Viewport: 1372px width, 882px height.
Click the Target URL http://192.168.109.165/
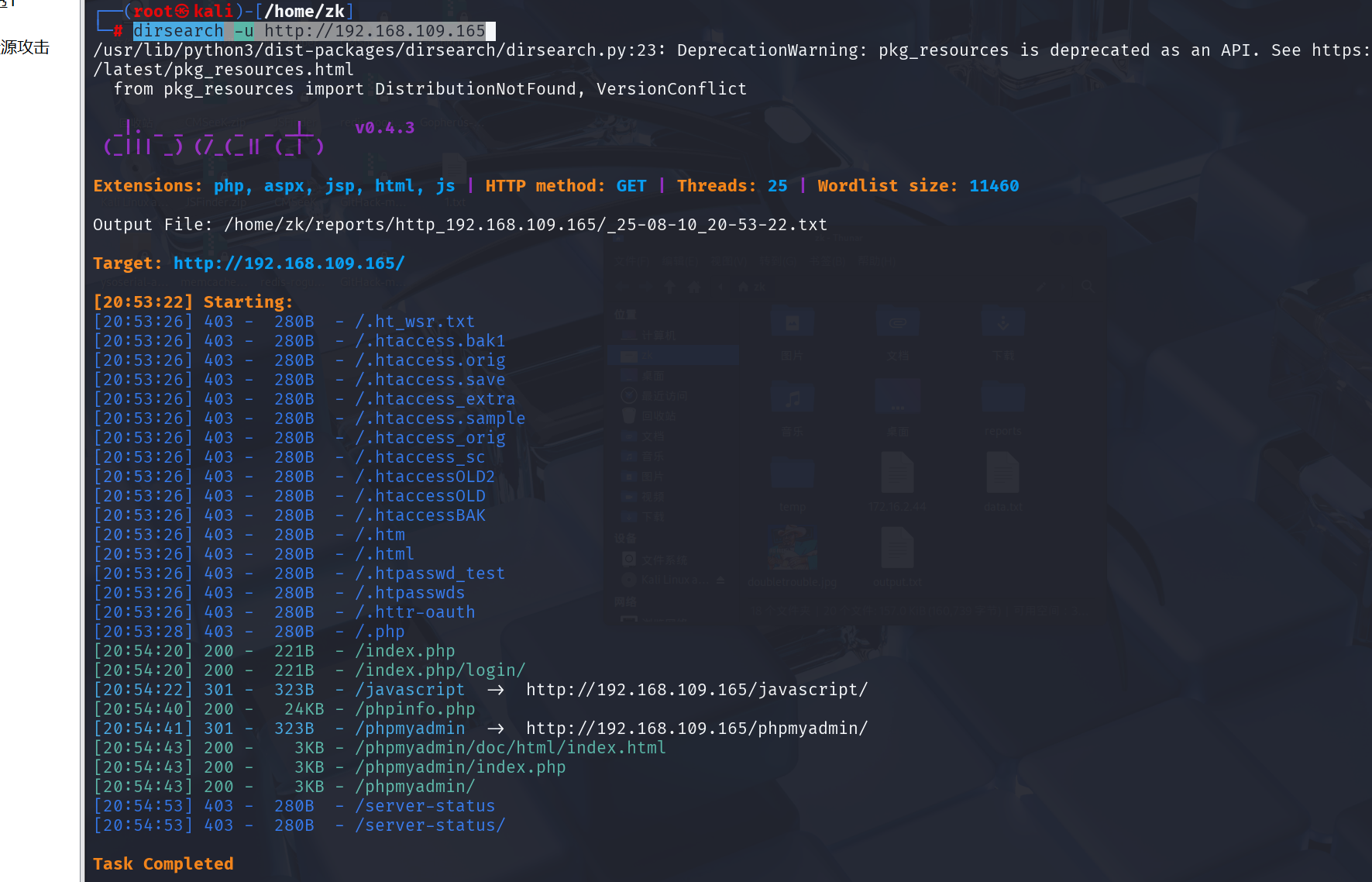point(289,264)
